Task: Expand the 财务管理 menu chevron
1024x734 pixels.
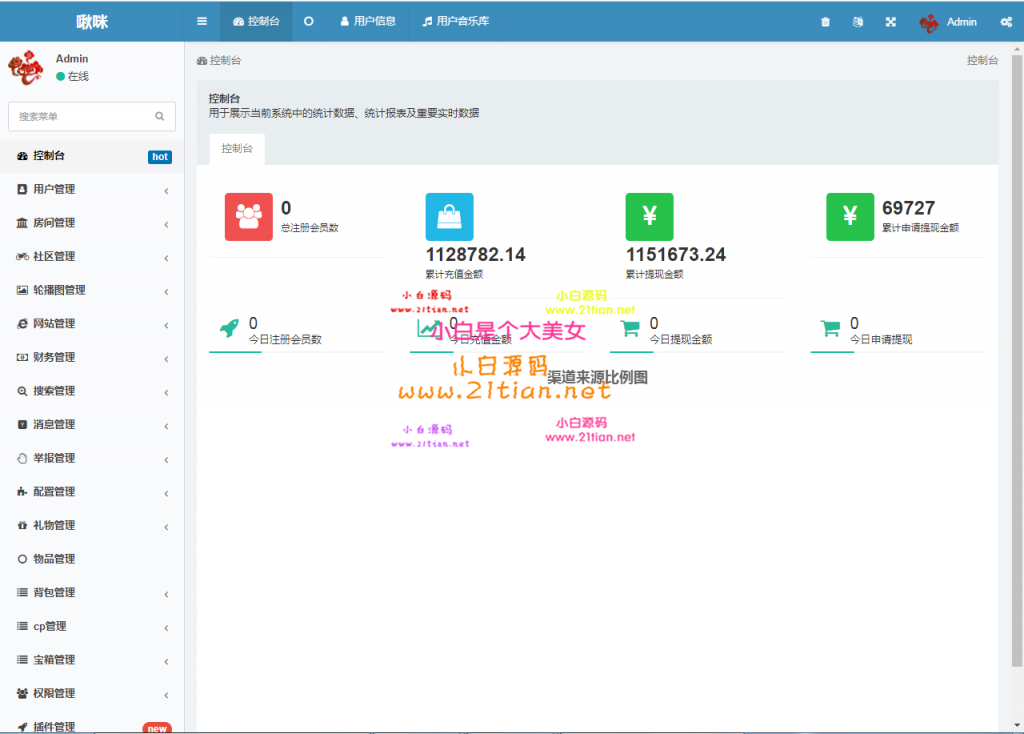Action: pos(167,359)
